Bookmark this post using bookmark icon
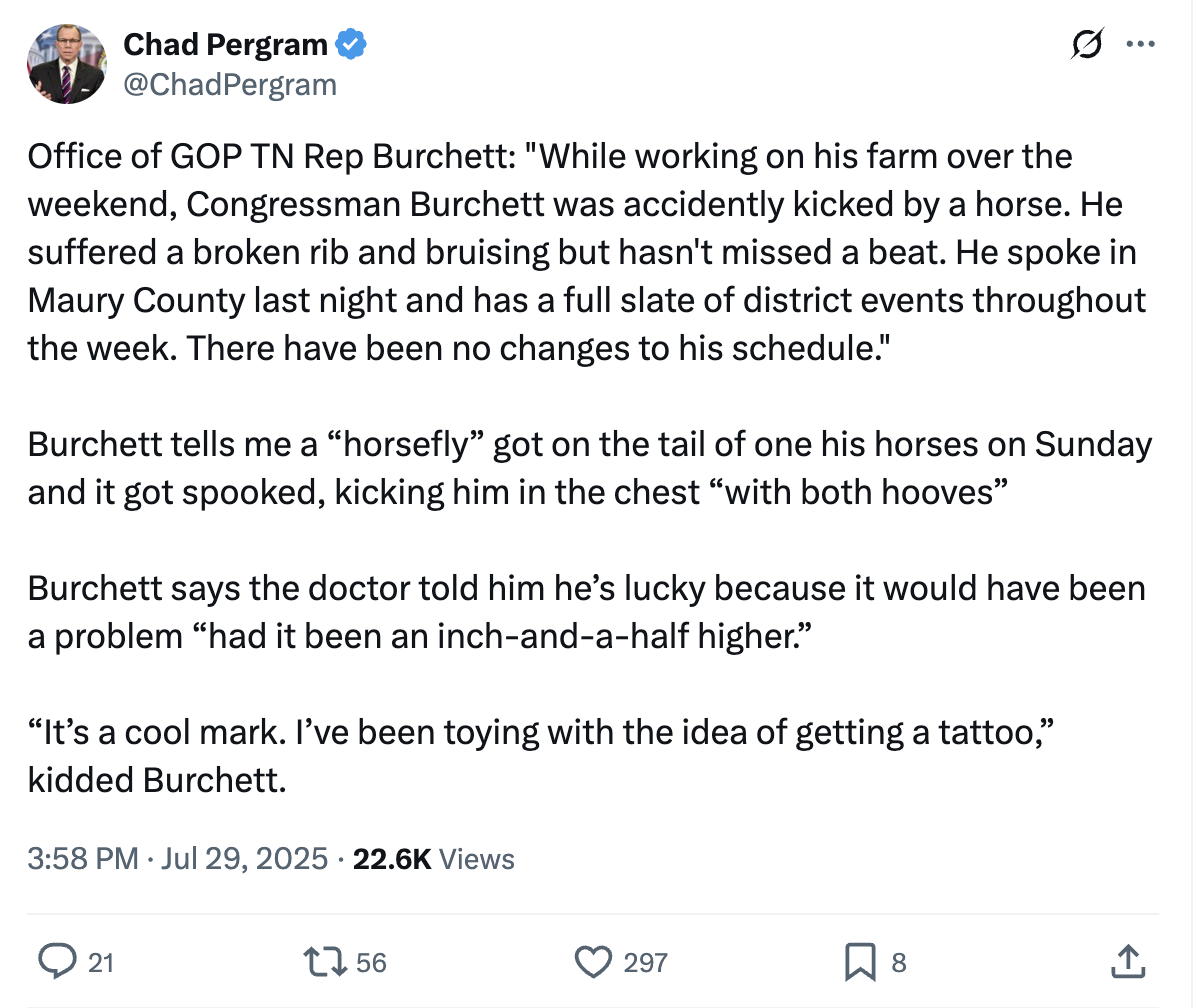Image resolution: width=1196 pixels, height=1008 pixels. [x=860, y=962]
